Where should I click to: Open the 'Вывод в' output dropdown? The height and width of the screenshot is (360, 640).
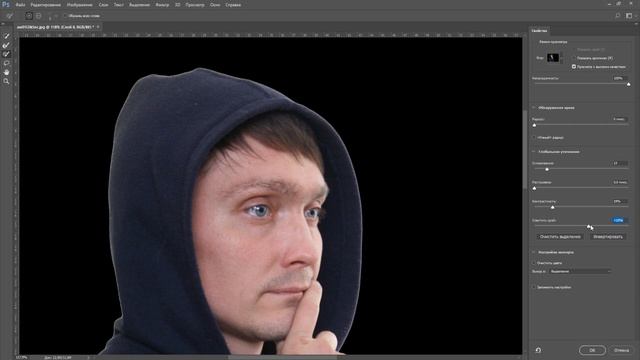(x=580, y=271)
